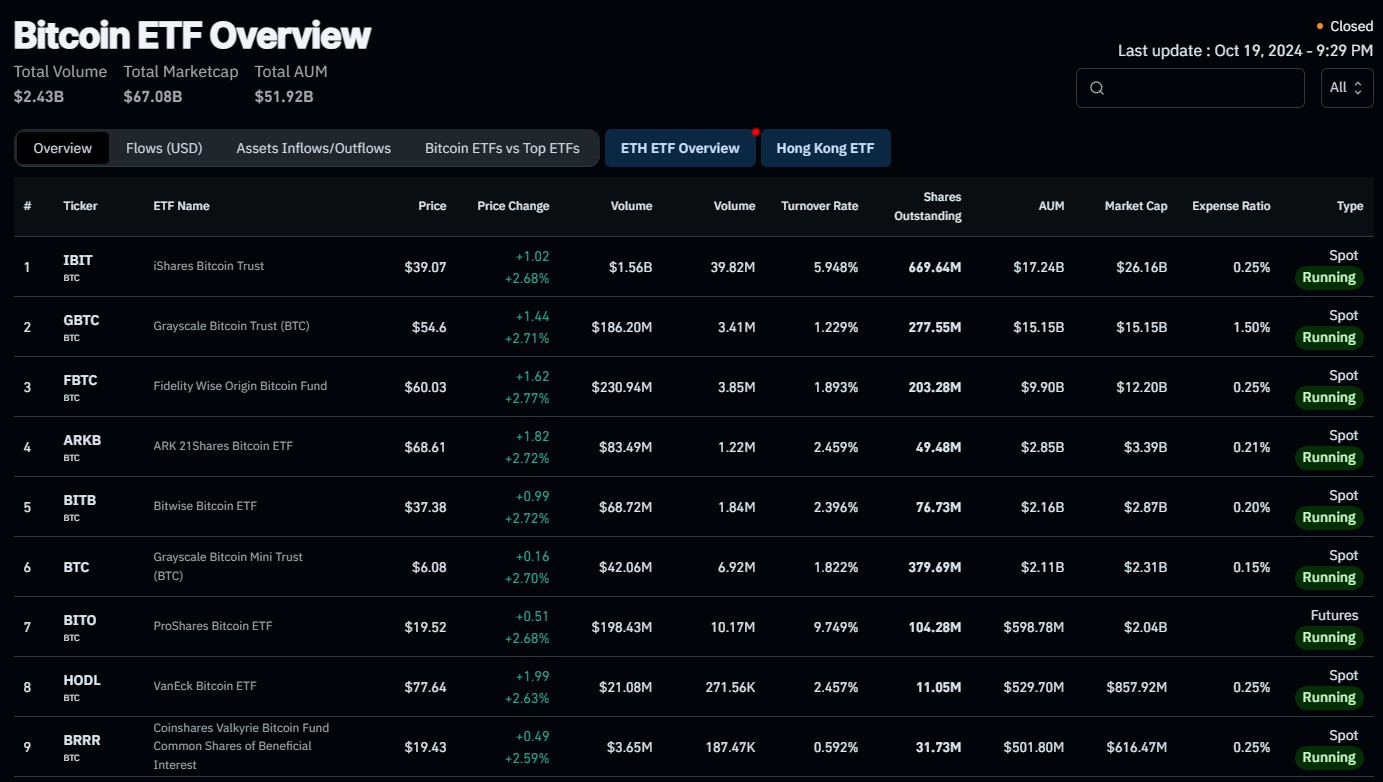Click Grayscale Bitcoin Trust (BTC) name
The width and height of the screenshot is (1383, 782).
(x=231, y=326)
